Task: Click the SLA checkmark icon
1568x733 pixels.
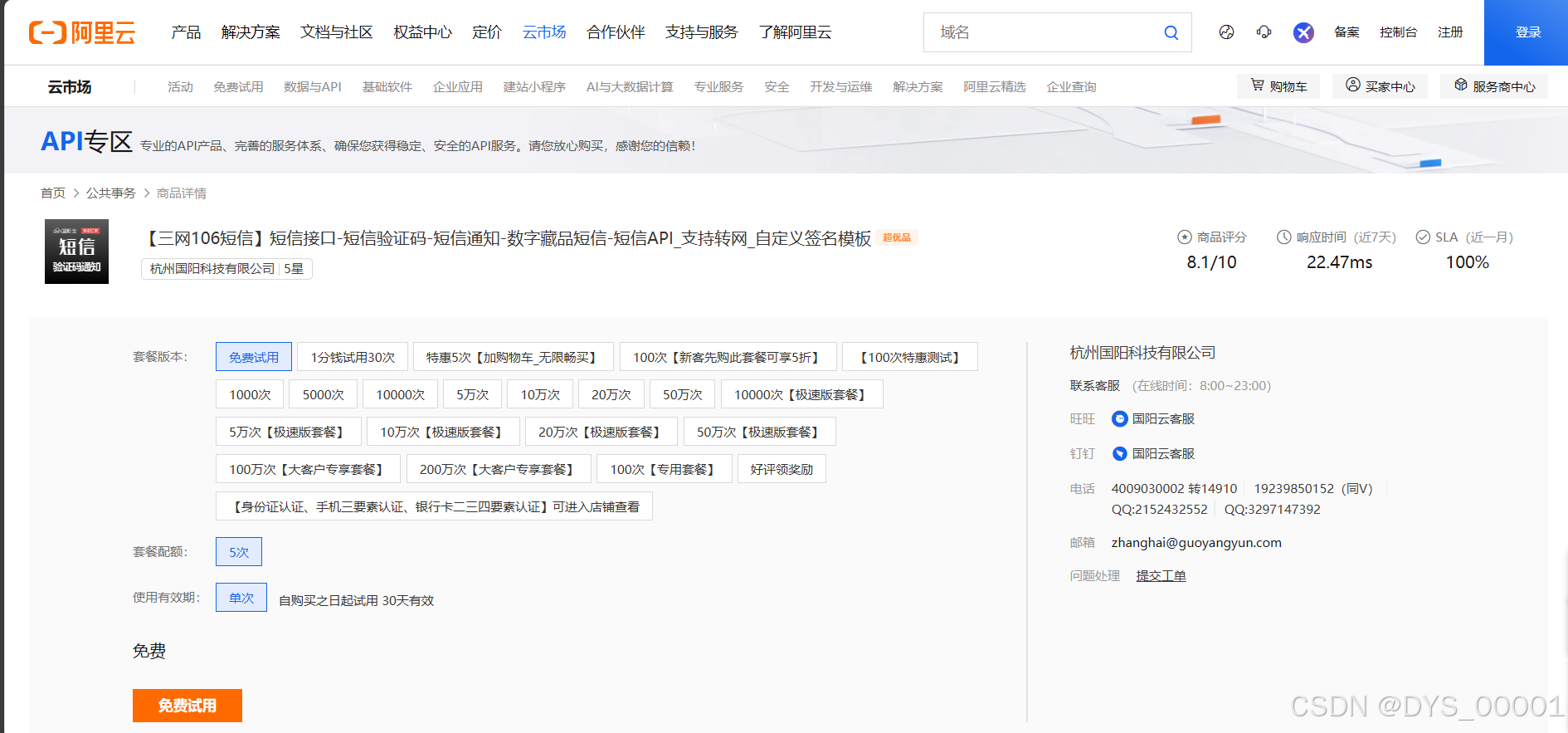Action: [1423, 237]
